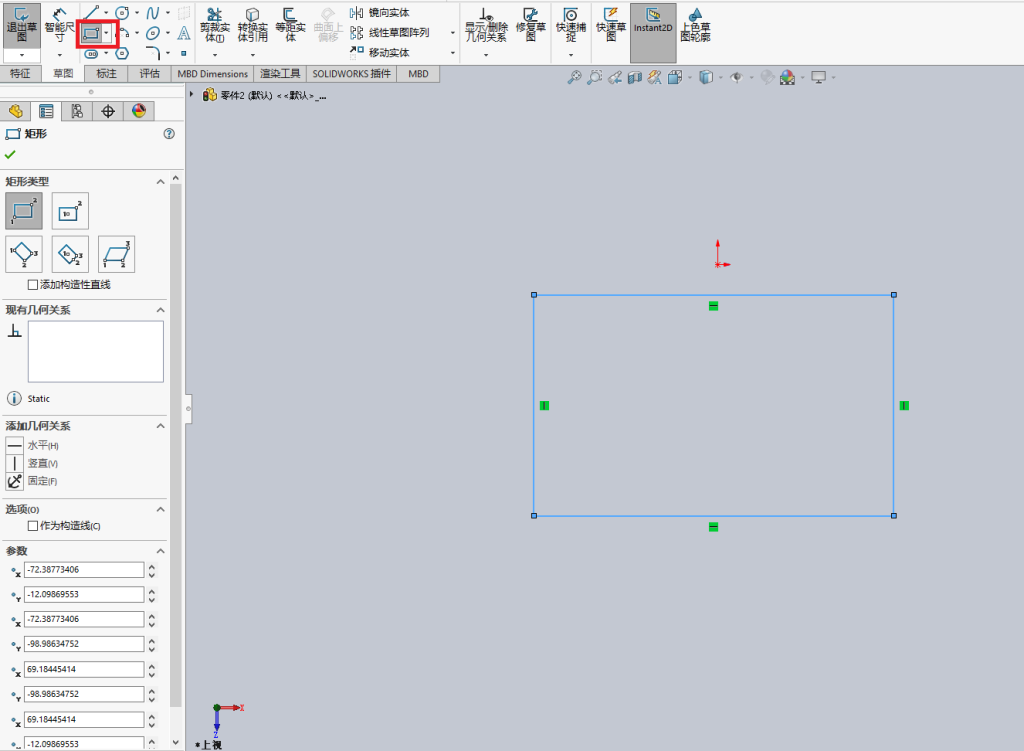The width and height of the screenshot is (1024, 751).
Task: Click the Exit Sketch (退出草图) button
Action: 22,26
